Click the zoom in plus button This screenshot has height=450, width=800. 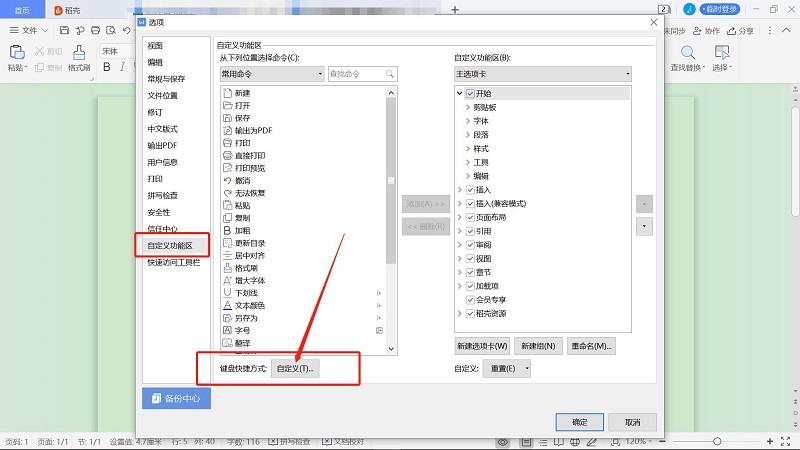point(770,441)
